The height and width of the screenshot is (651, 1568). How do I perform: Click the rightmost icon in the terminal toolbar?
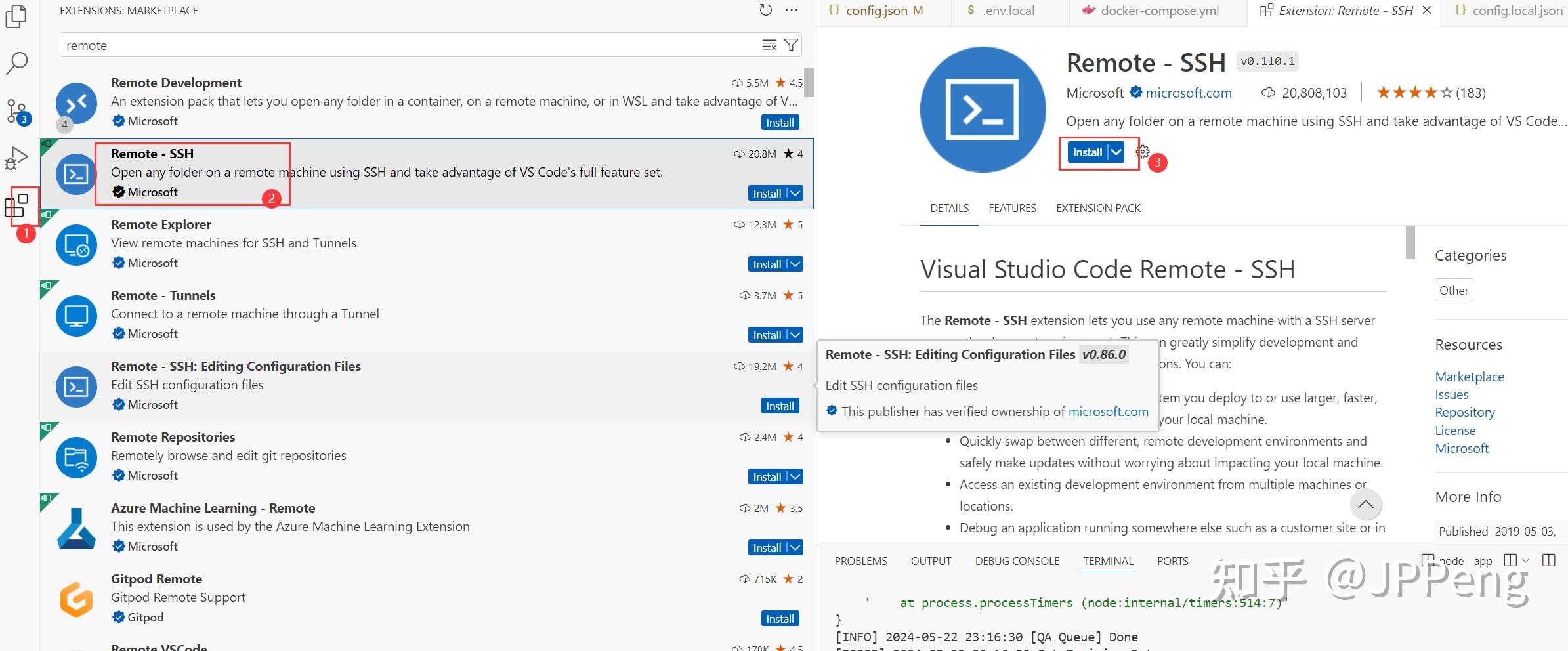tap(1549, 560)
